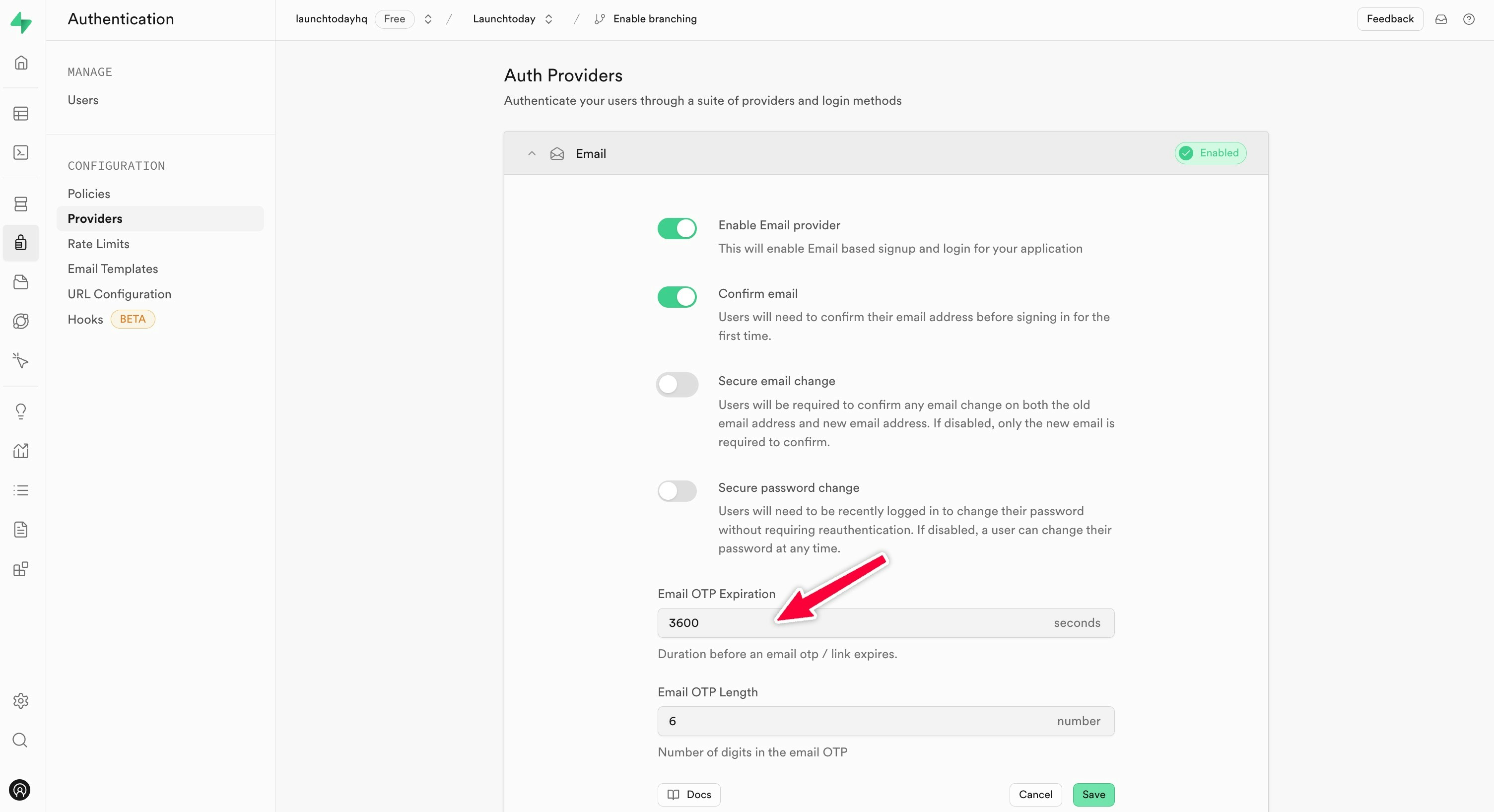Select the Database sidebar icon

point(21,203)
